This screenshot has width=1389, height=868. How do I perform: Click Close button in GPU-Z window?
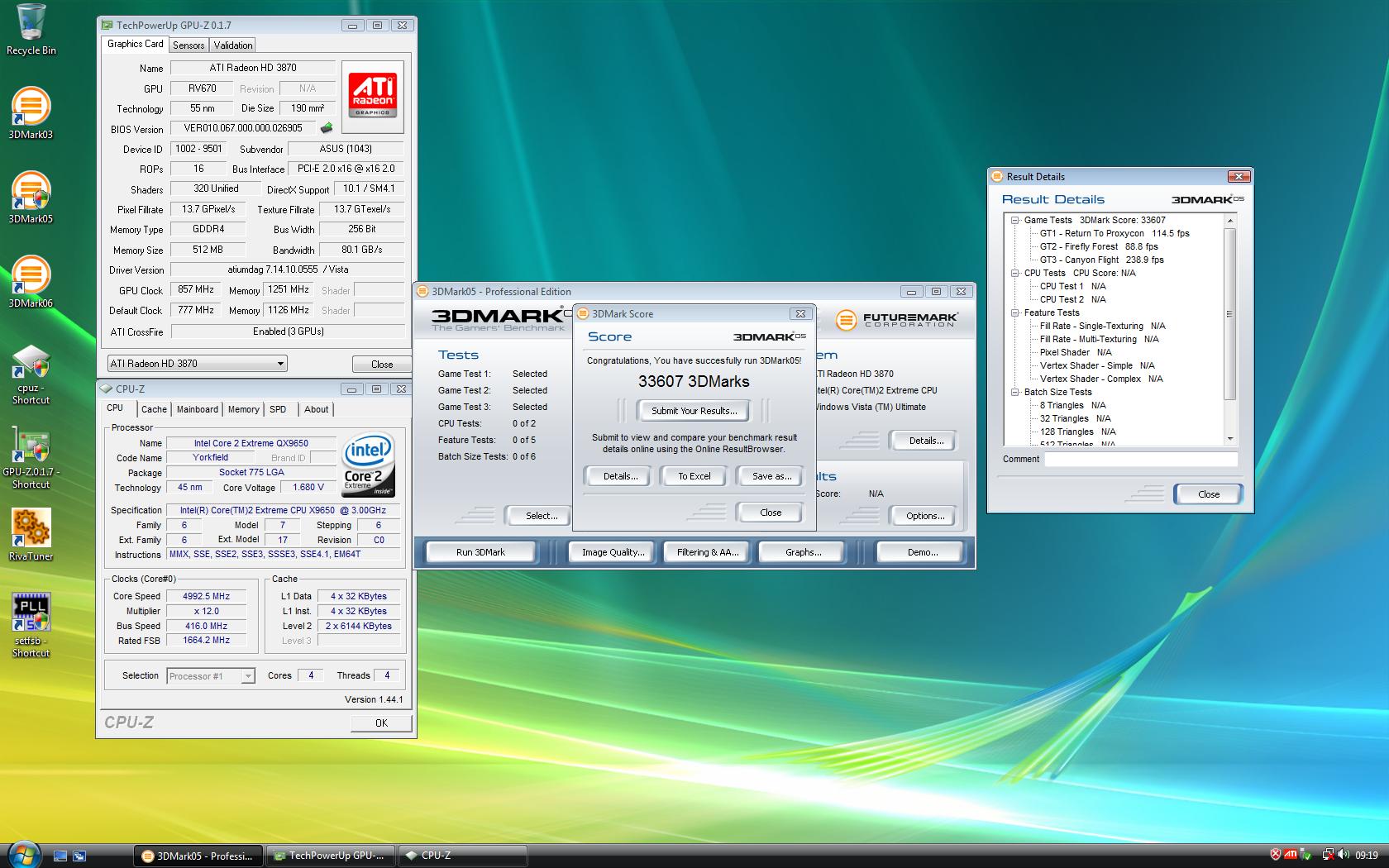point(382,364)
